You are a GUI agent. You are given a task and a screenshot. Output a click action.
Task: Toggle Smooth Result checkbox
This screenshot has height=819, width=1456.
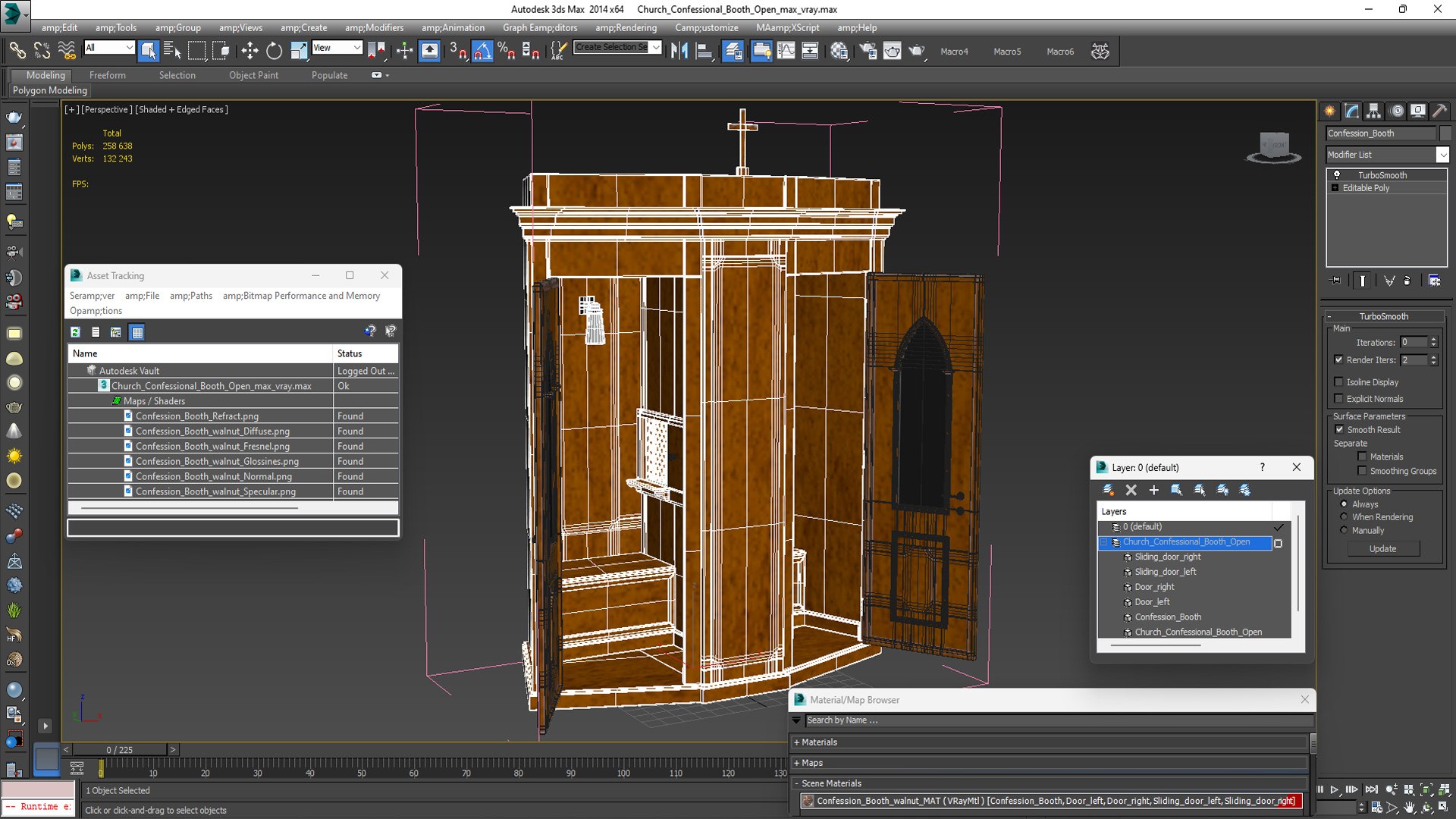click(1339, 429)
